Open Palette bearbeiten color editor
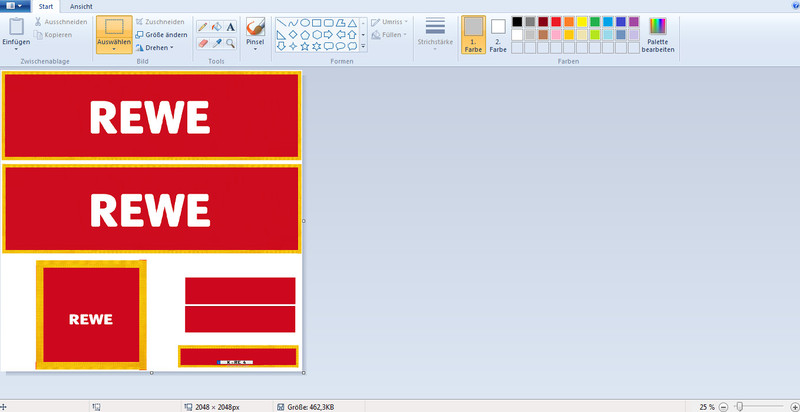The height and width of the screenshot is (412, 800). 658,35
